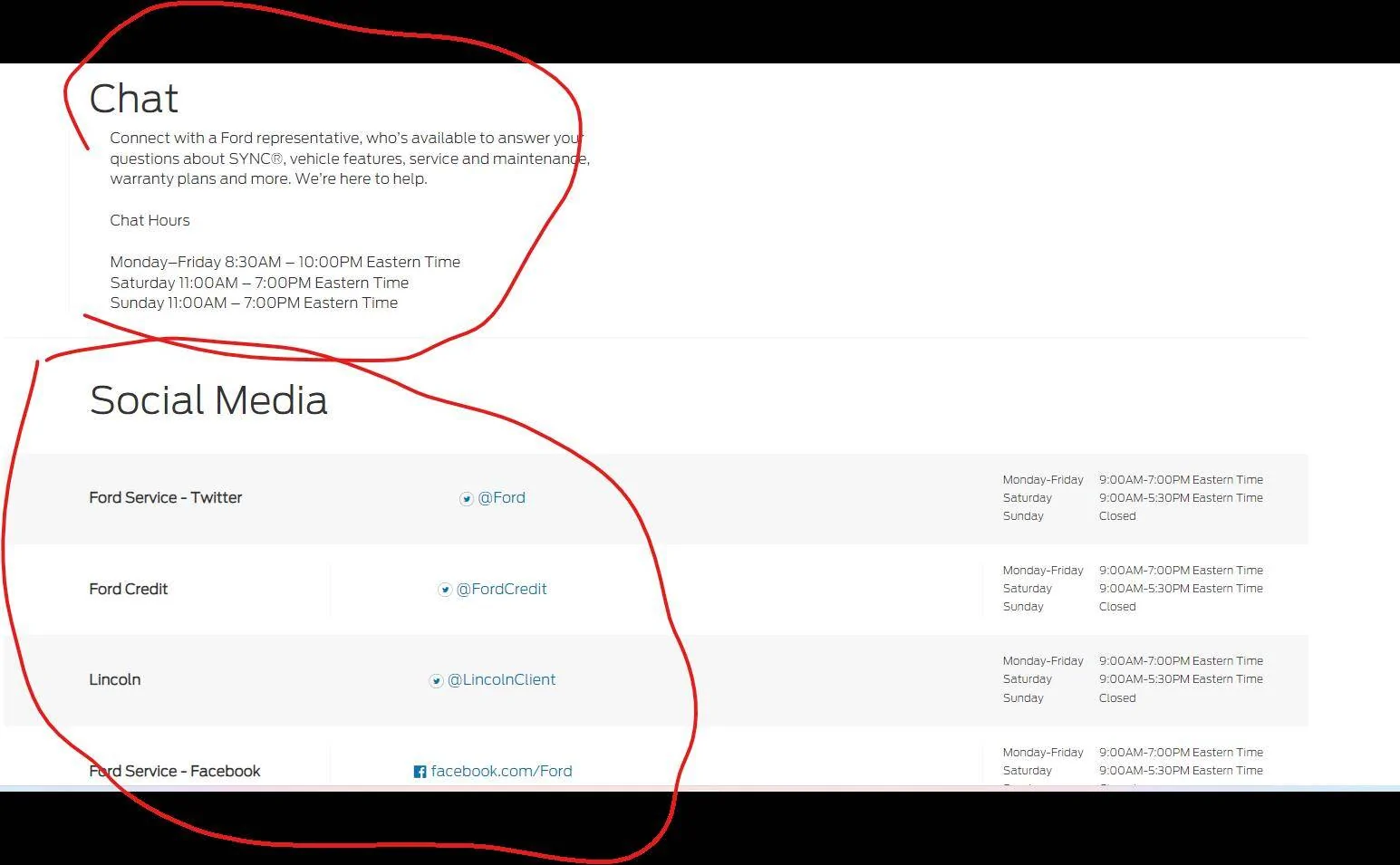This screenshot has width=1400, height=865.
Task: Click 'Saturday' in the Ford Service - Facebook row
Action: (x=1028, y=770)
